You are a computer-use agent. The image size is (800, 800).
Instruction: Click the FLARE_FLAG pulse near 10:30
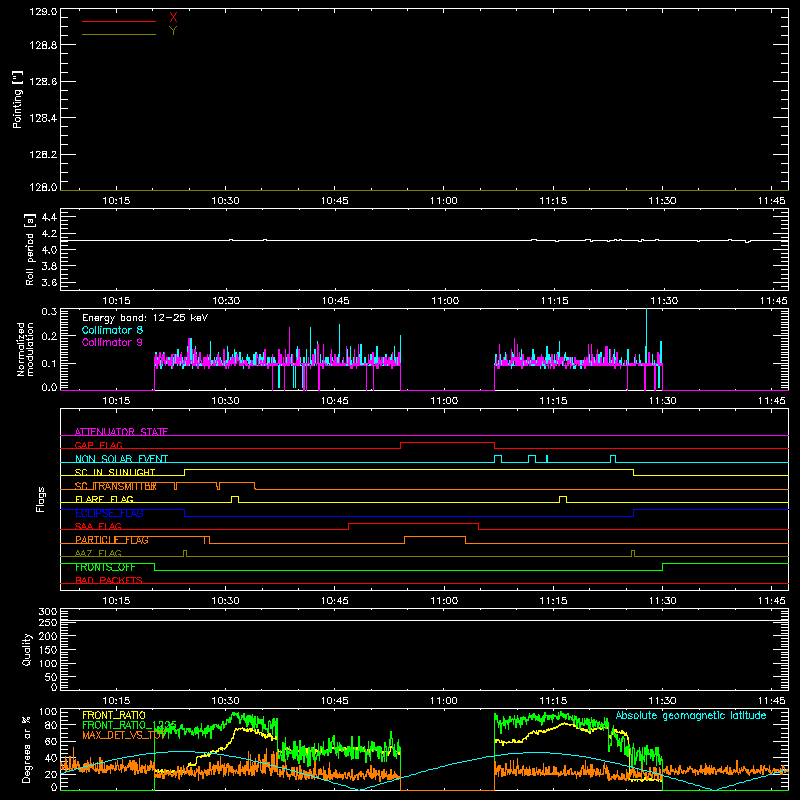[235, 498]
